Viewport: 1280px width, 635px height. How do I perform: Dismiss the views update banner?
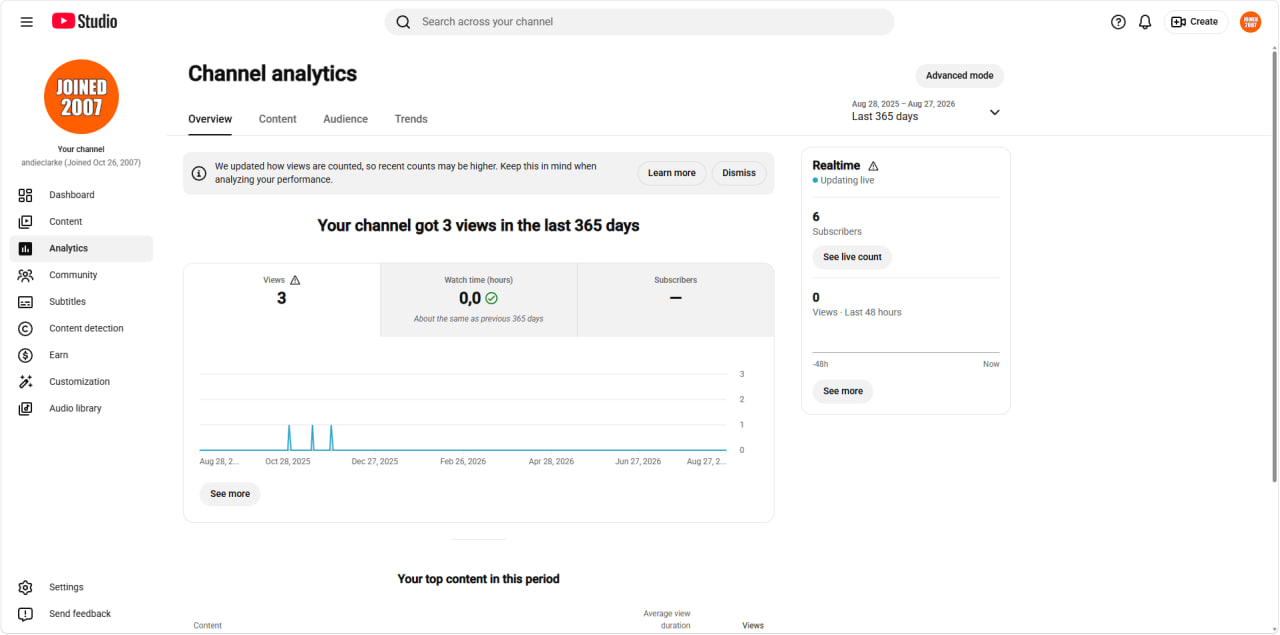(x=739, y=173)
